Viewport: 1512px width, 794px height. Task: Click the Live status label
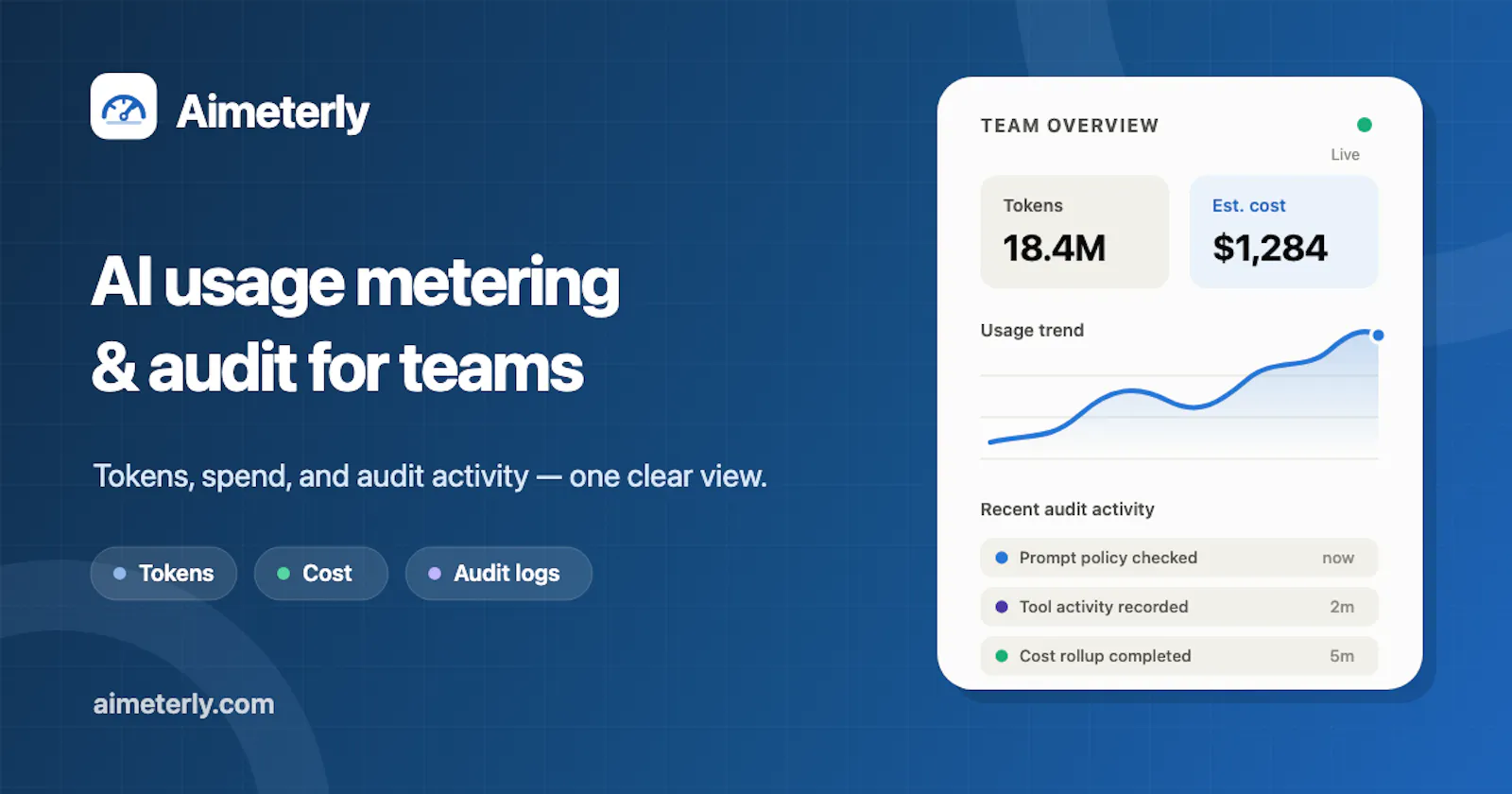tap(1346, 155)
